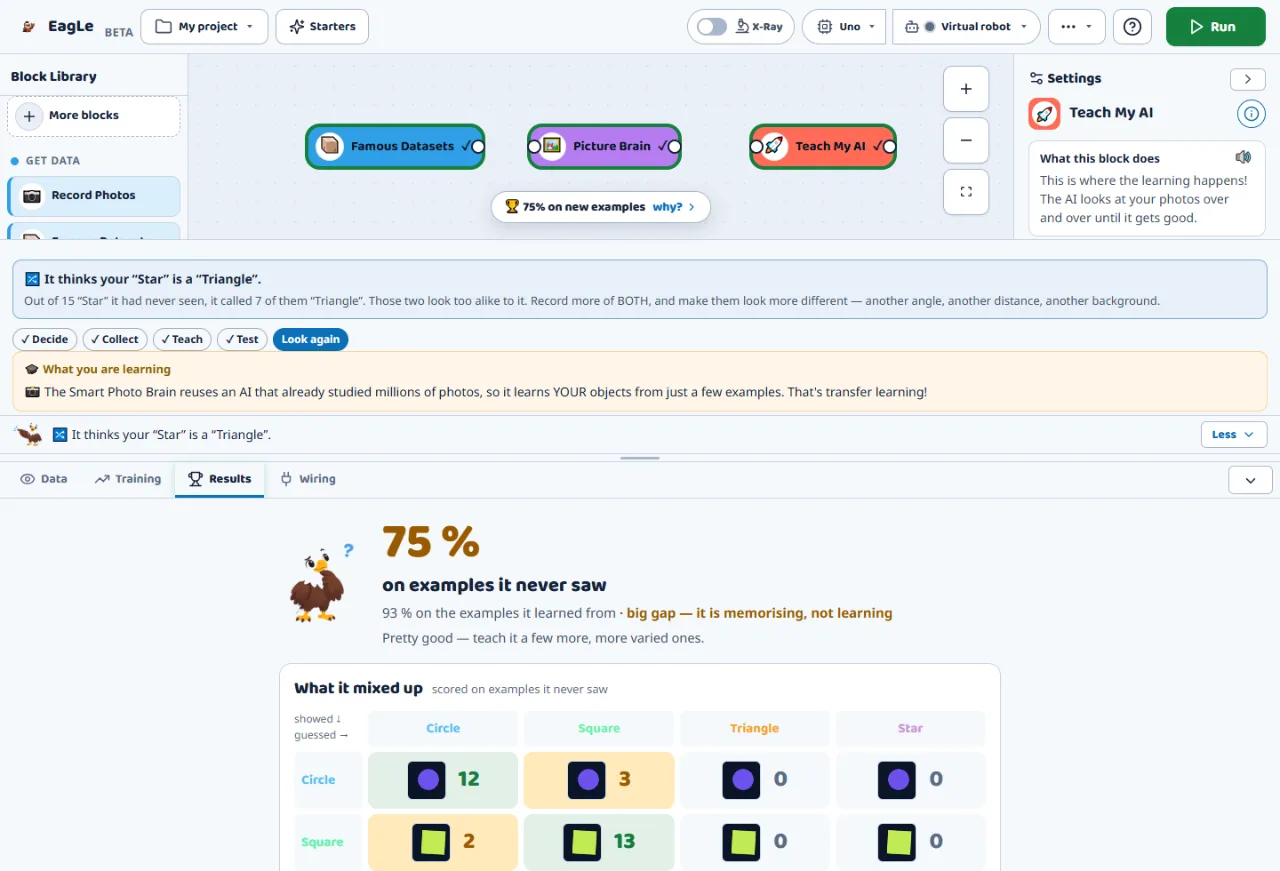Open the My project dropdown

[x=204, y=27]
